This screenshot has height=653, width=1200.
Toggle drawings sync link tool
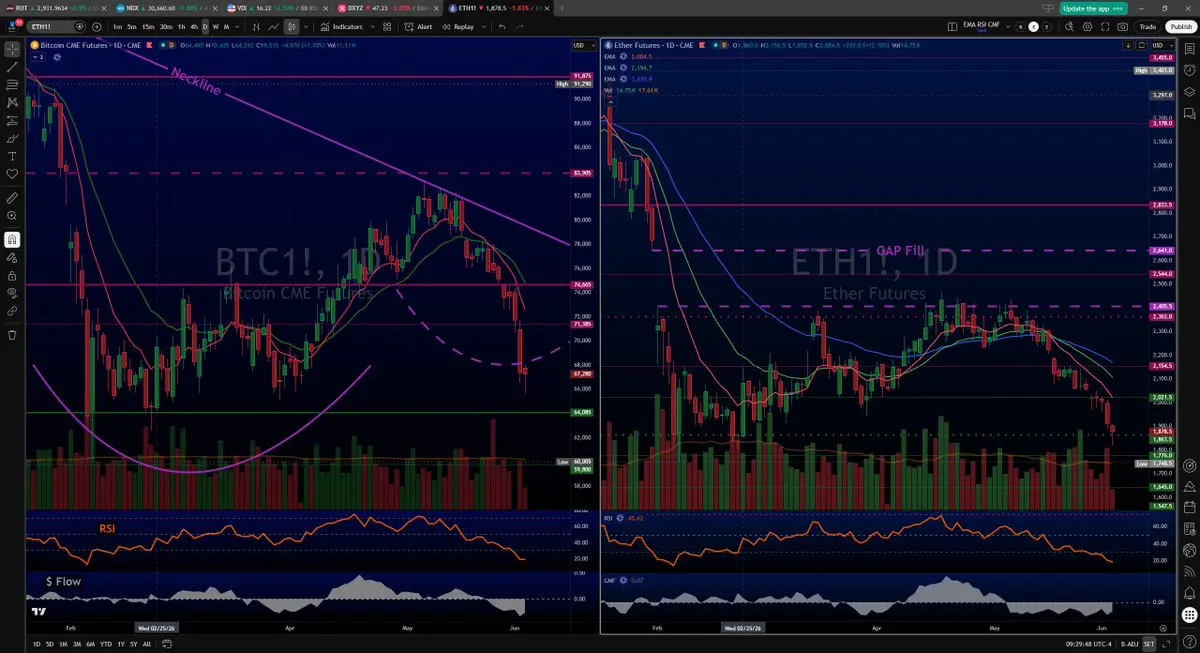(x=12, y=311)
